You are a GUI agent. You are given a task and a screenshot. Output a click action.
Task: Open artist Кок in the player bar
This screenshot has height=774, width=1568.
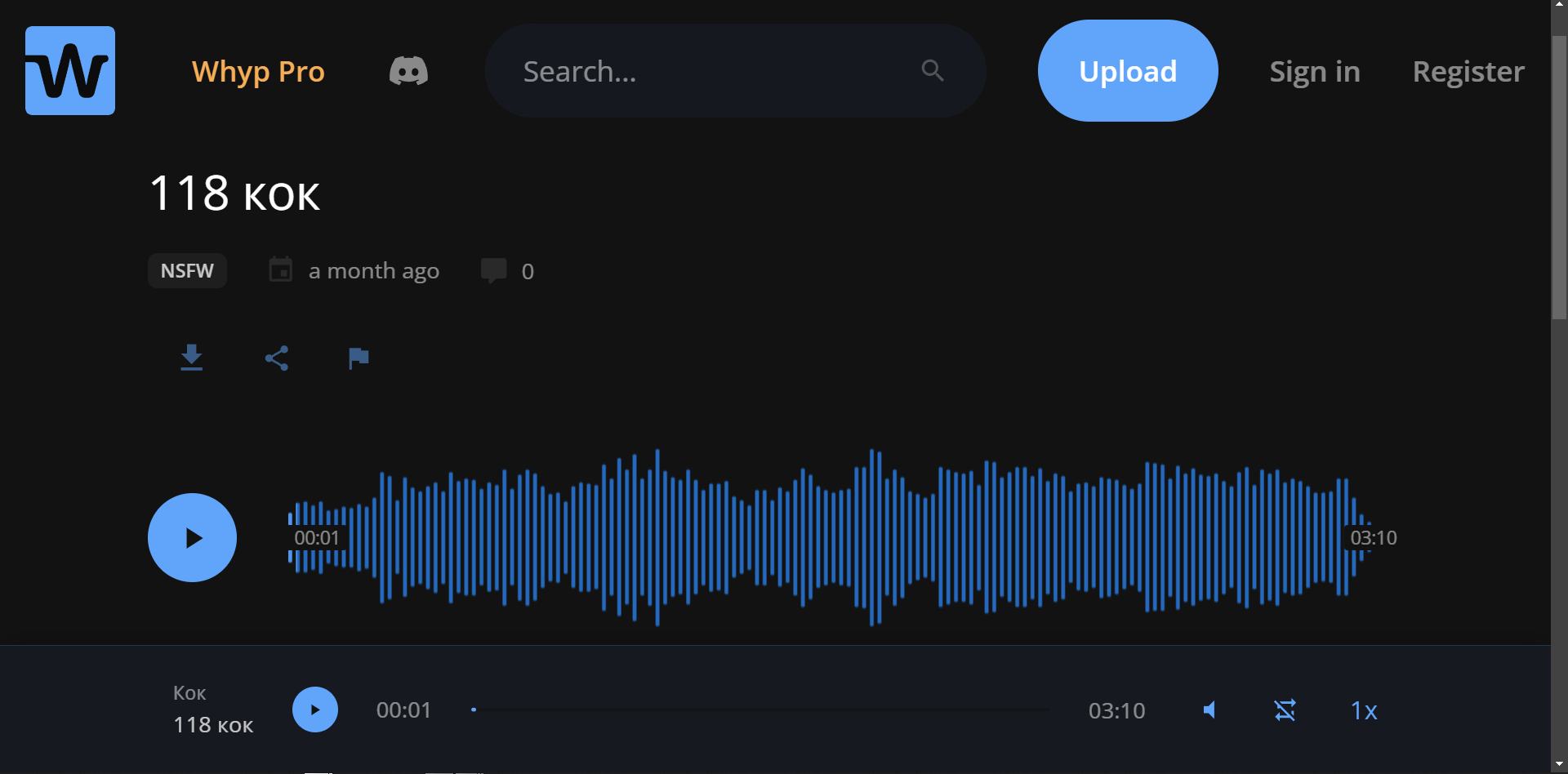(189, 693)
